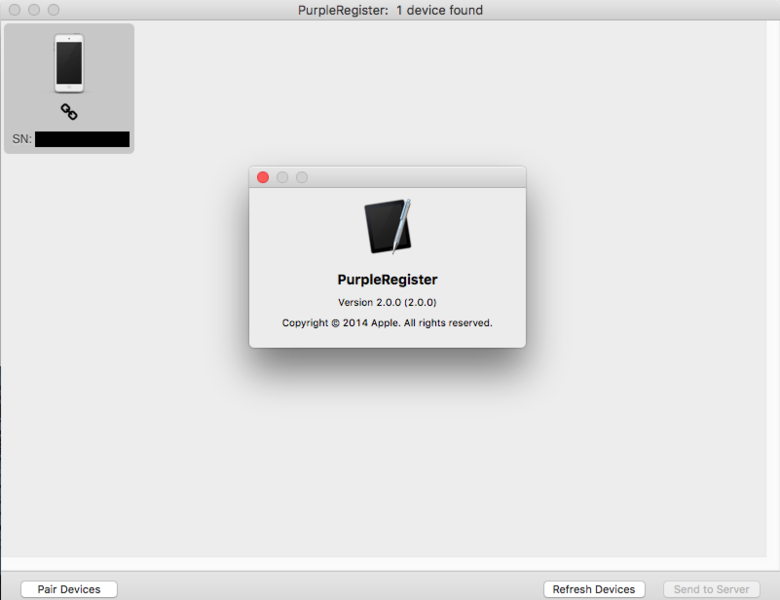Click the disabled Send to Server button
The width and height of the screenshot is (780, 600).
pos(711,589)
